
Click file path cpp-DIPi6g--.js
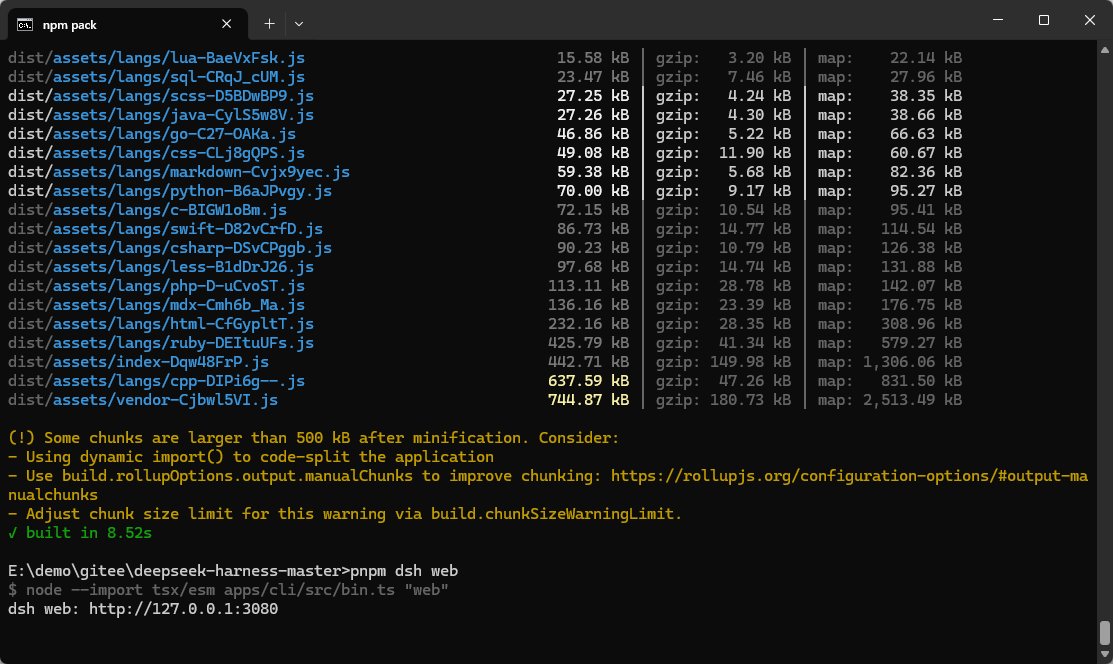(x=156, y=381)
